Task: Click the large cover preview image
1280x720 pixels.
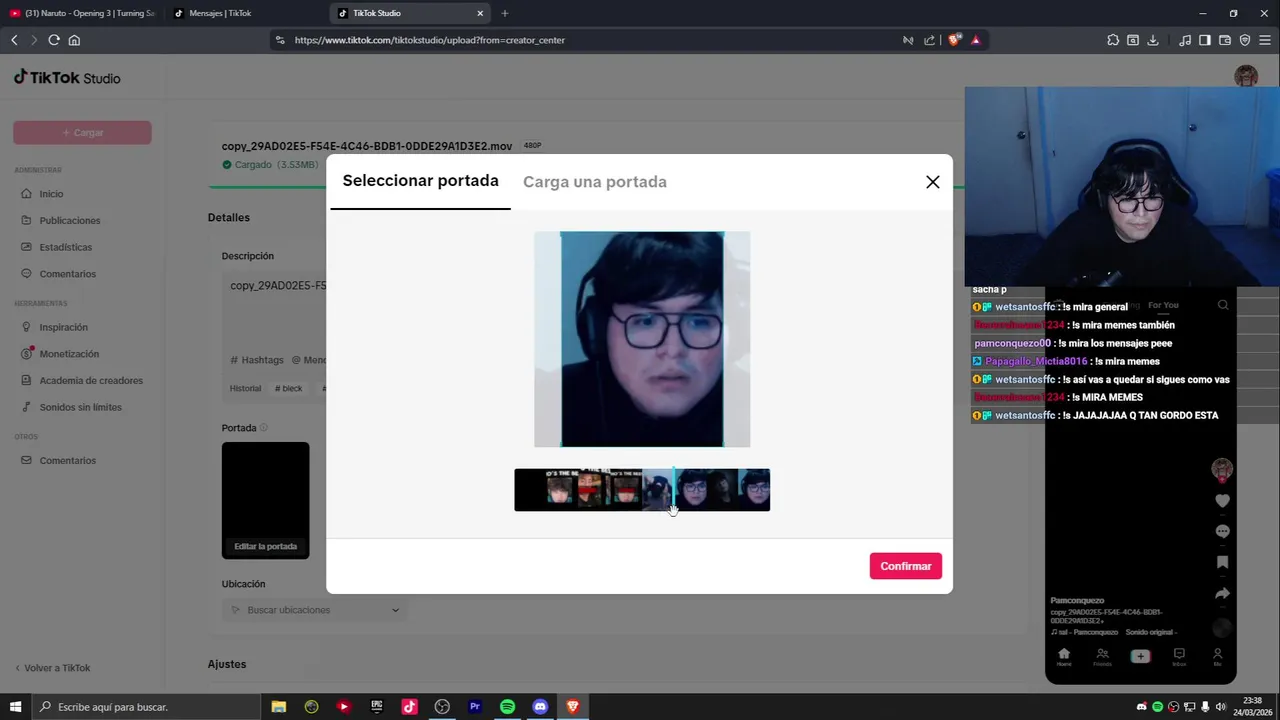Action: pyautogui.click(x=642, y=339)
